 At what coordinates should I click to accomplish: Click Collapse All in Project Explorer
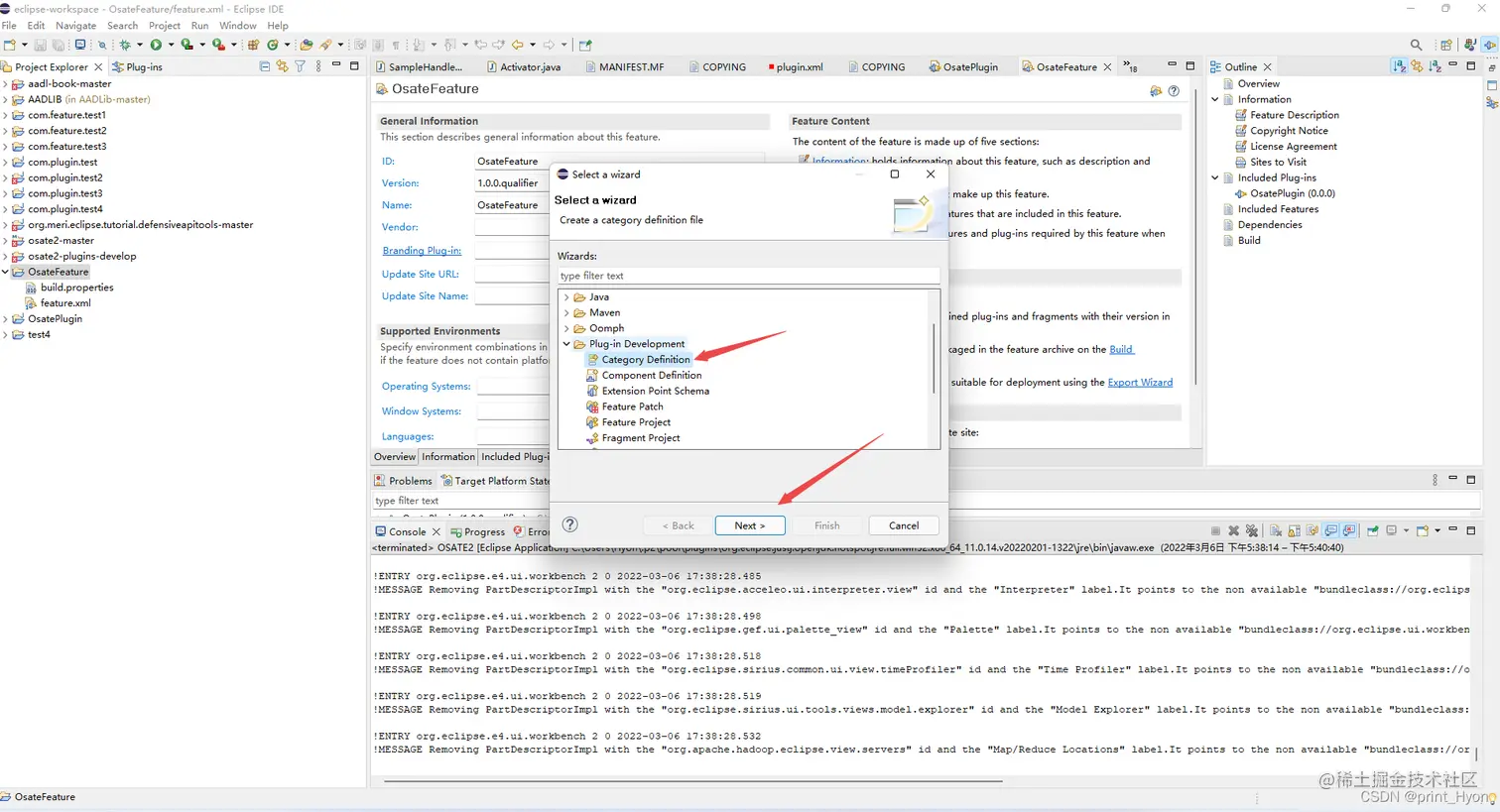[x=264, y=66]
